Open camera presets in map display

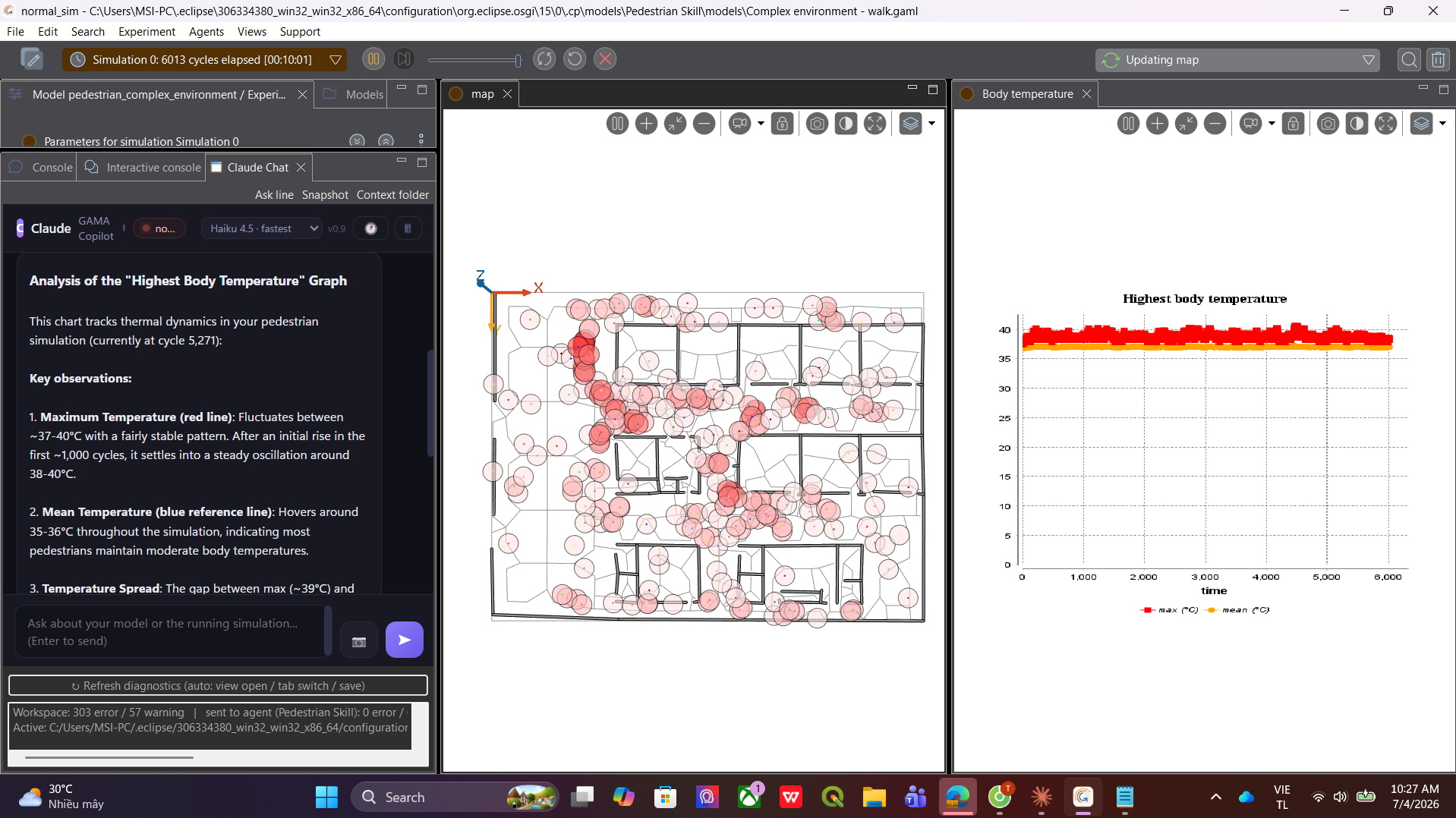739,124
